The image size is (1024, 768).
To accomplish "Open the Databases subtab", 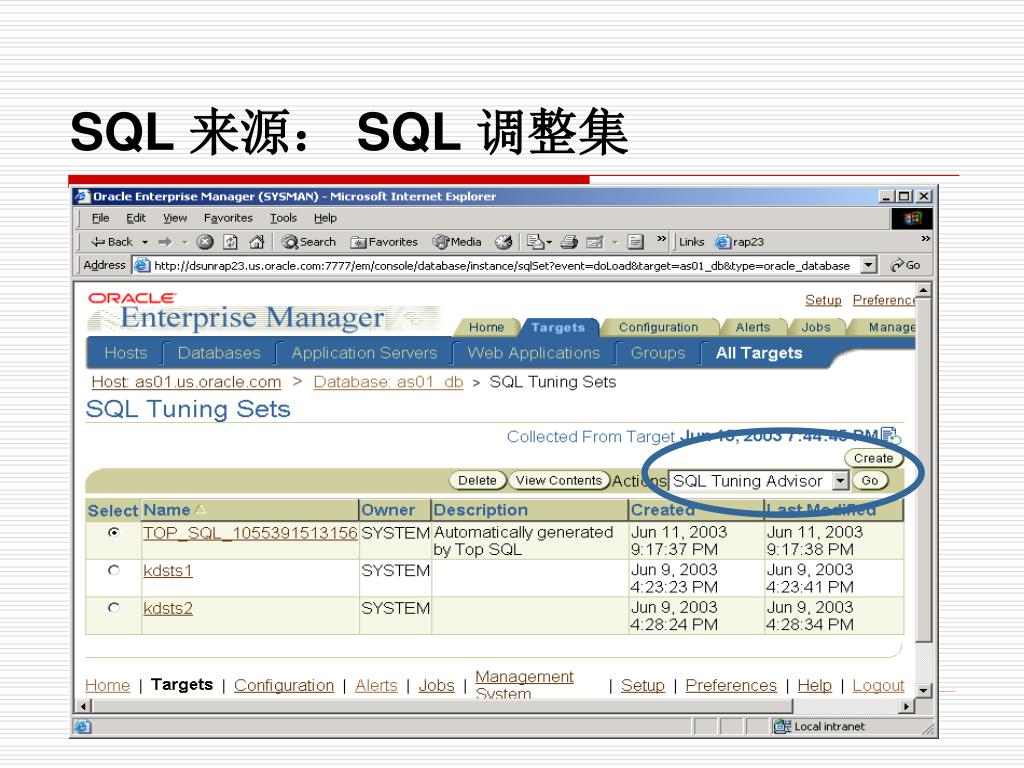I will [x=219, y=353].
